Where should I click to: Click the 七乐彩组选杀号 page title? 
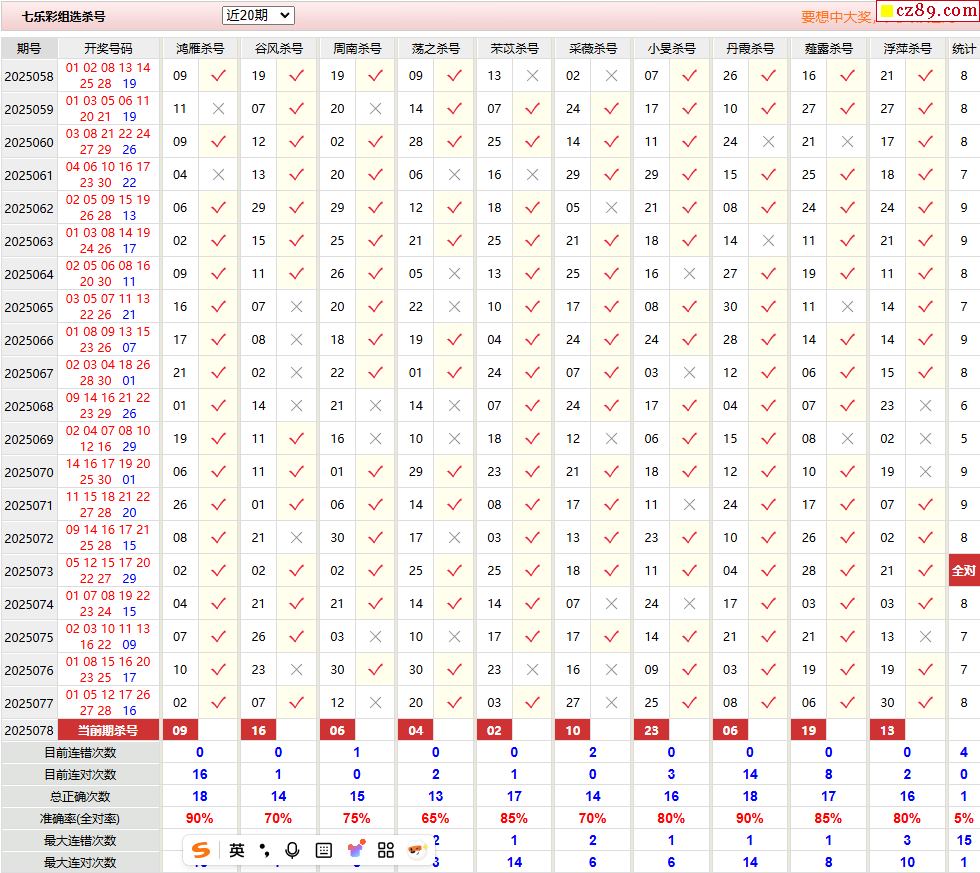point(63,17)
